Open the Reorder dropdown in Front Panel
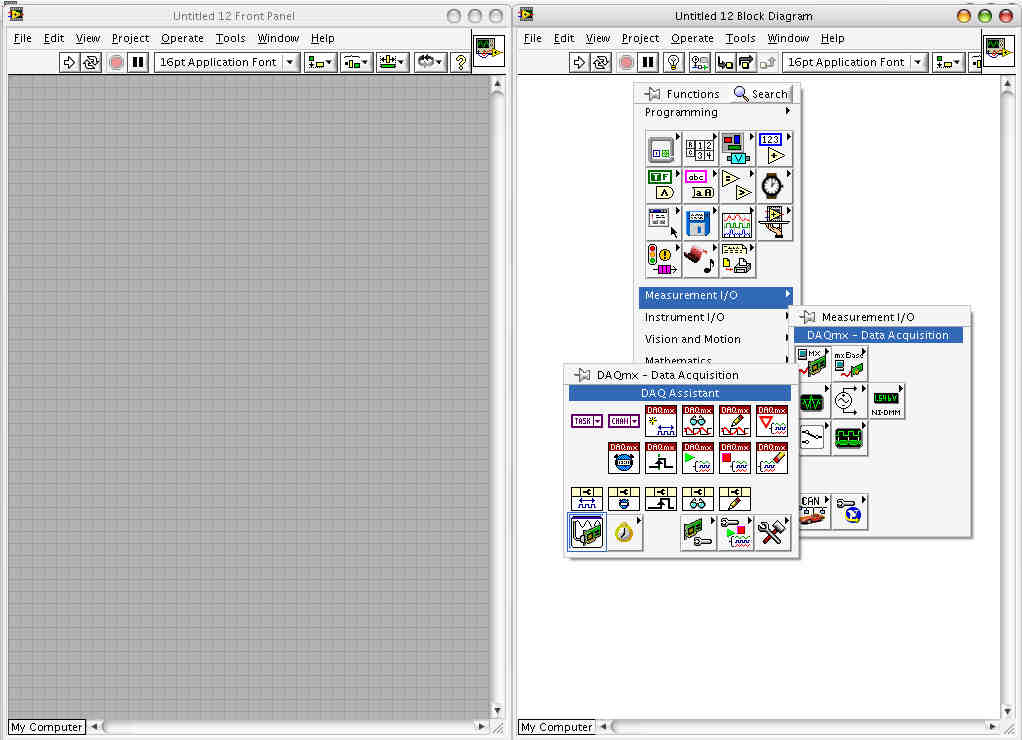This screenshot has width=1022, height=740. pos(430,62)
